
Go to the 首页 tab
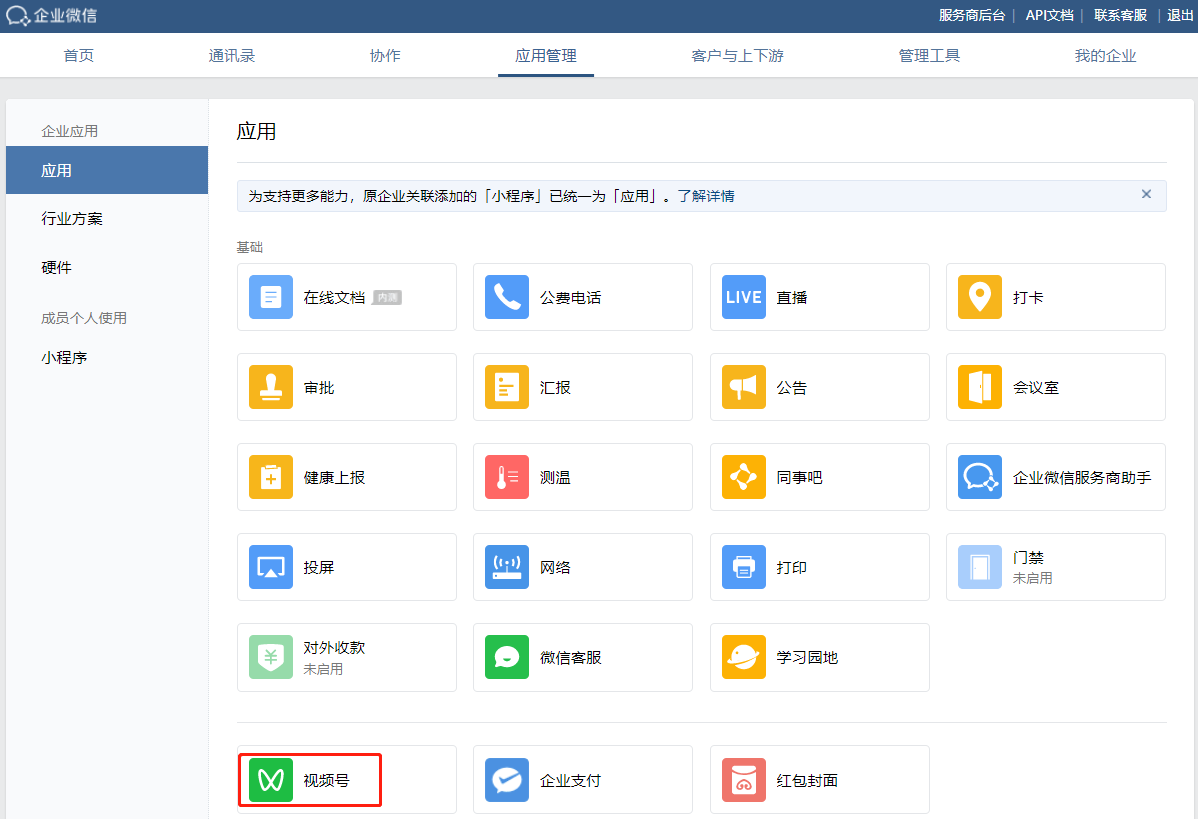[79, 56]
